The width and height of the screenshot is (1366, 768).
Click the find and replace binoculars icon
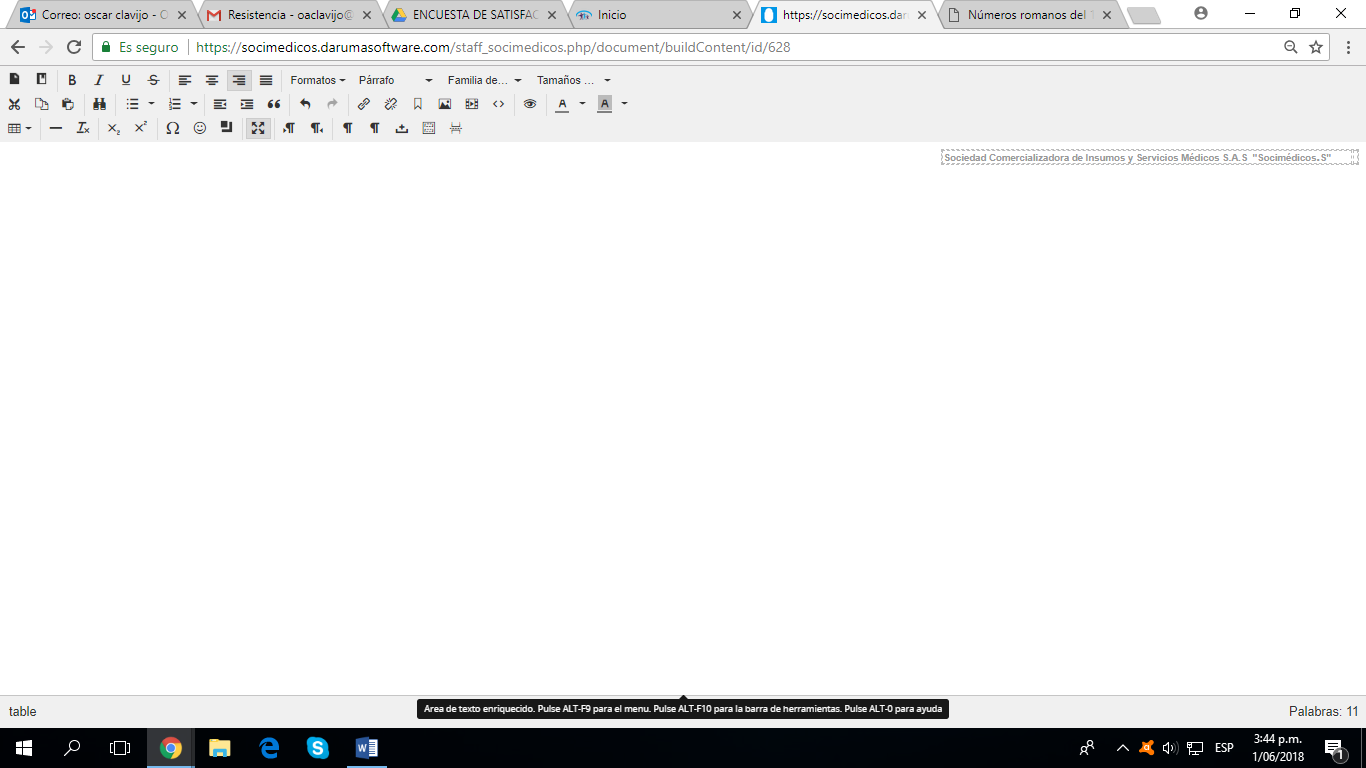click(x=99, y=104)
